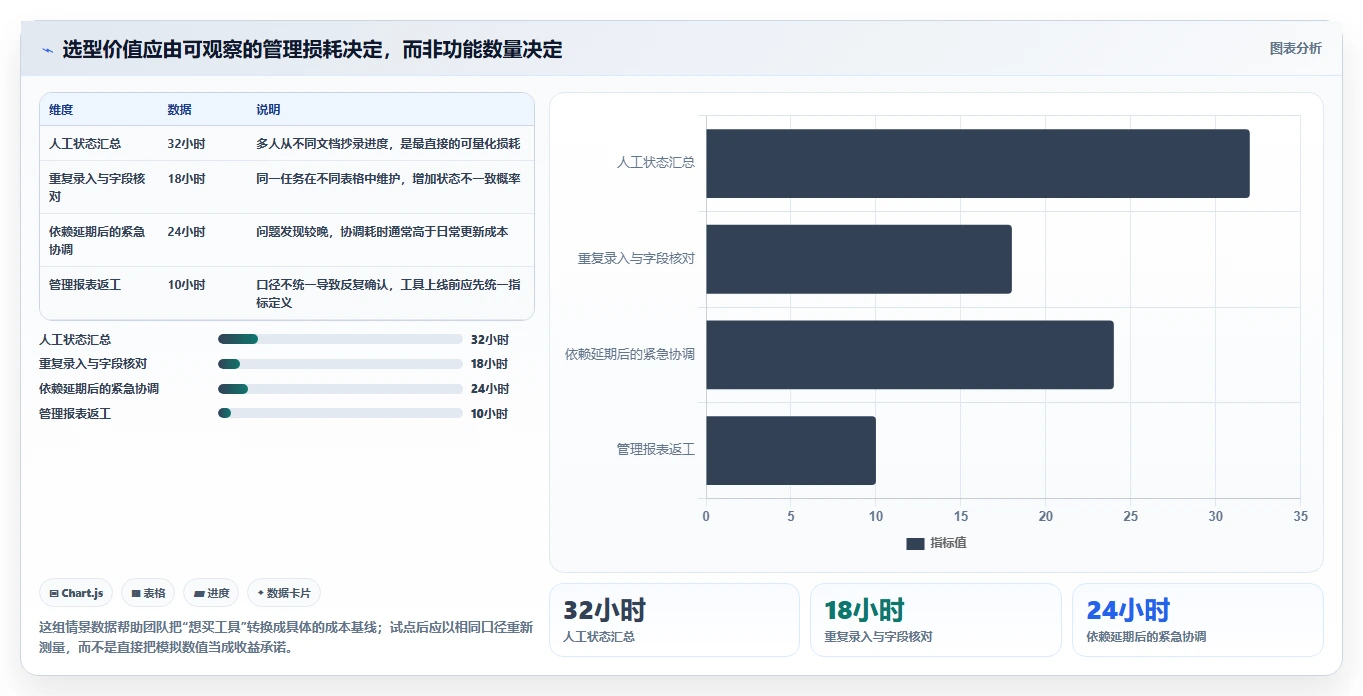Image resolution: width=1363 pixels, height=696 pixels.
Task: Click the 管理报表返工 progress bar
Action: coord(340,413)
